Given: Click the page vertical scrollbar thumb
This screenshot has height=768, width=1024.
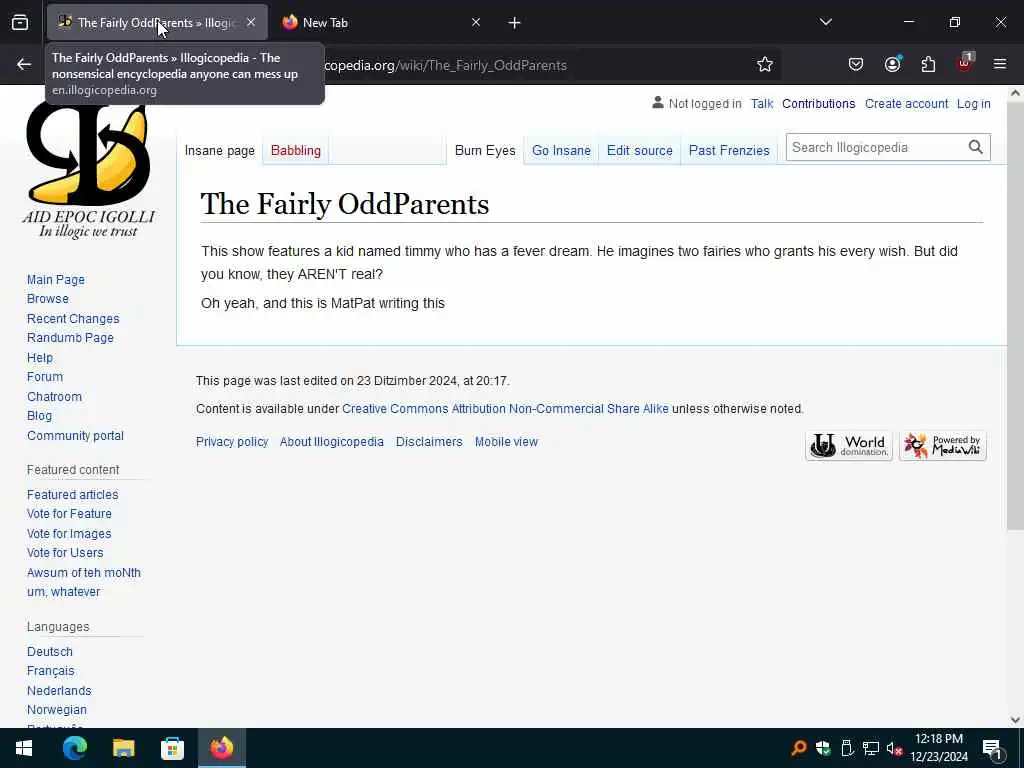Looking at the screenshot, I should pos(1015,316).
